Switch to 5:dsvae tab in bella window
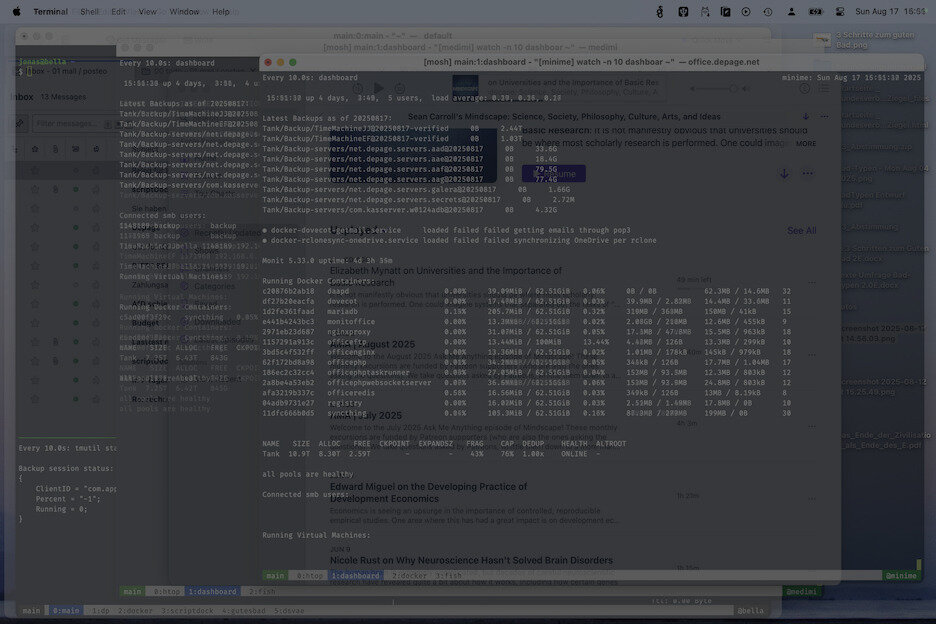936x624 pixels. point(289,611)
